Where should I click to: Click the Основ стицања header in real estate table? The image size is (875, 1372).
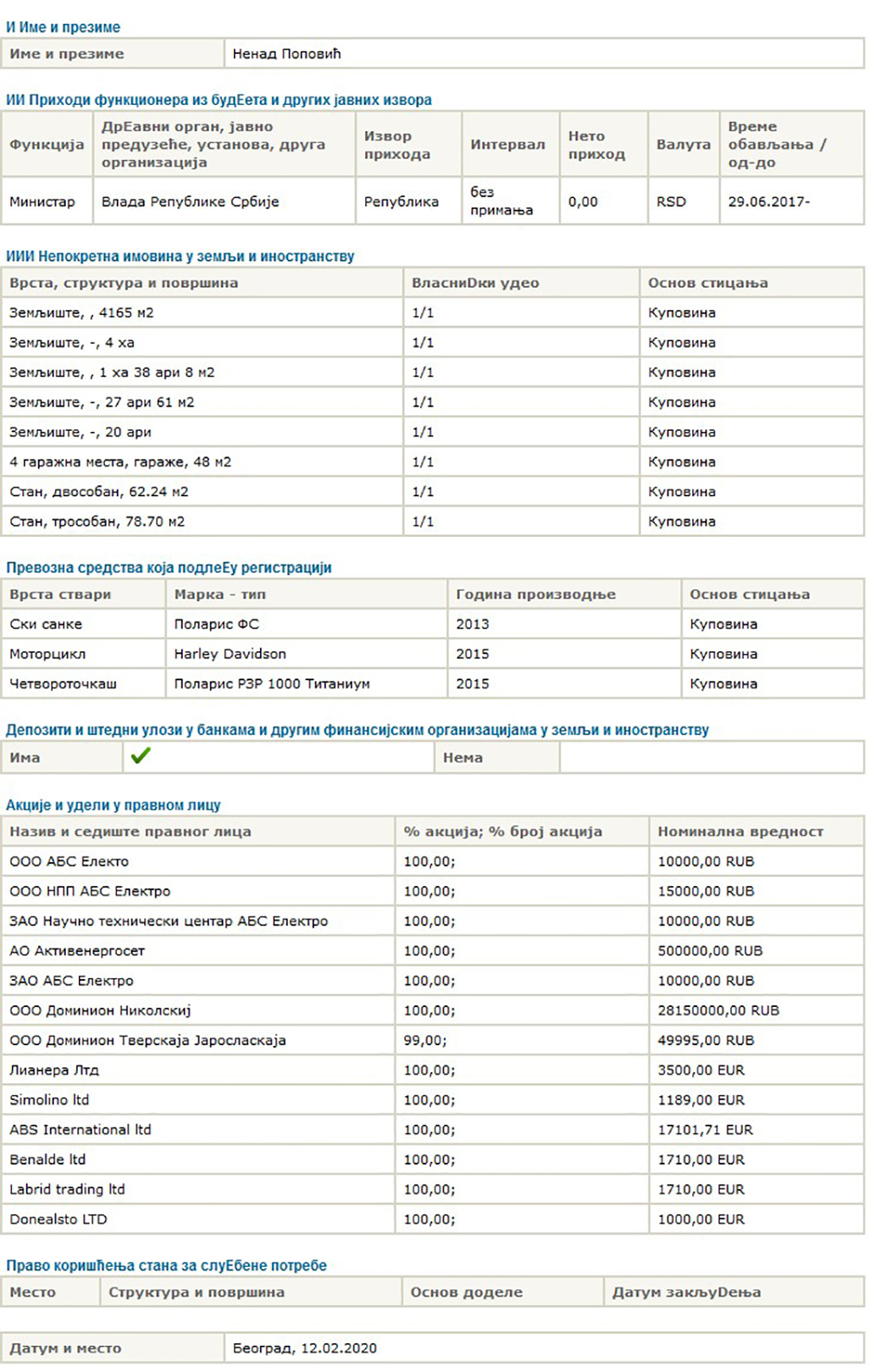(751, 283)
